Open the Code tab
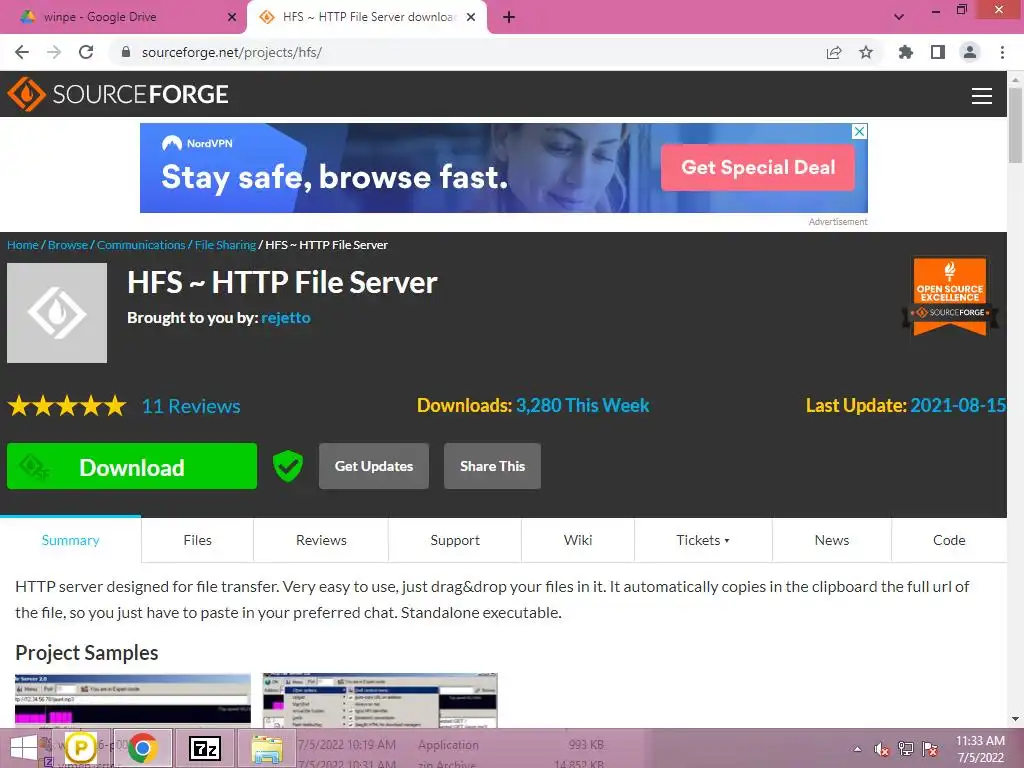This screenshot has height=768, width=1024. point(949,540)
